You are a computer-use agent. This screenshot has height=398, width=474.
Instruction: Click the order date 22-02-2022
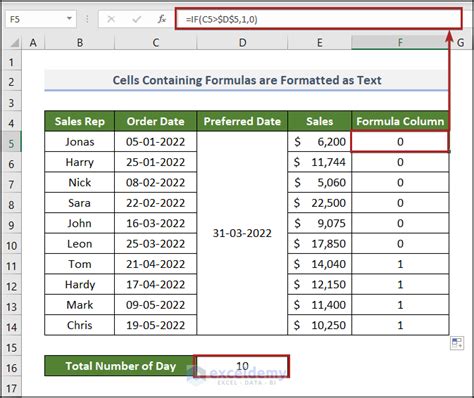(x=156, y=203)
